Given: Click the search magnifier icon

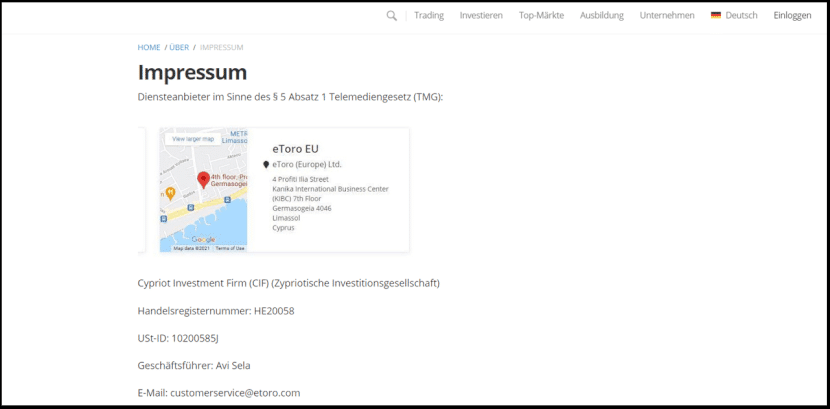Looking at the screenshot, I should click(x=391, y=16).
